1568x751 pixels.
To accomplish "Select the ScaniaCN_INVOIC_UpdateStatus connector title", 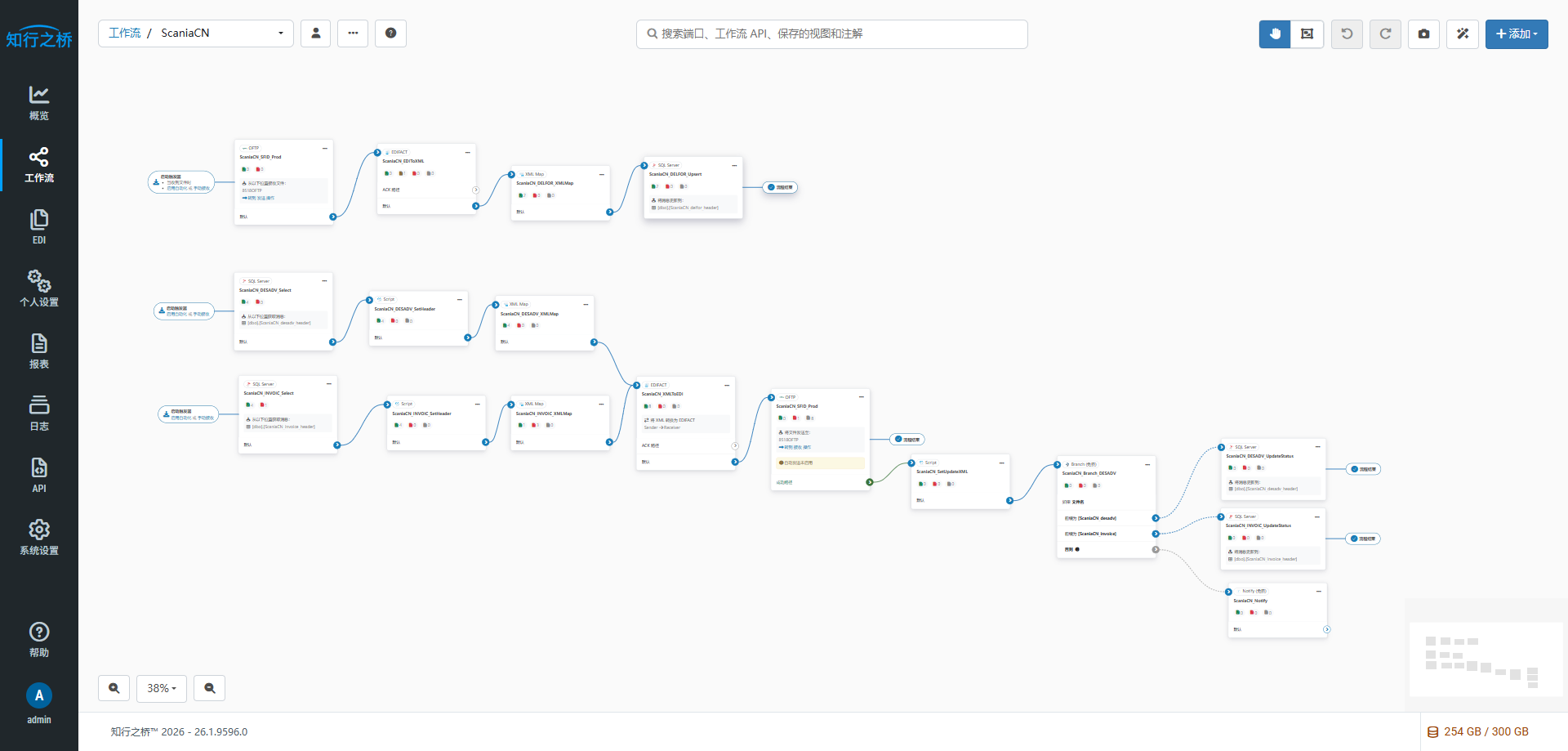I will [1258, 525].
